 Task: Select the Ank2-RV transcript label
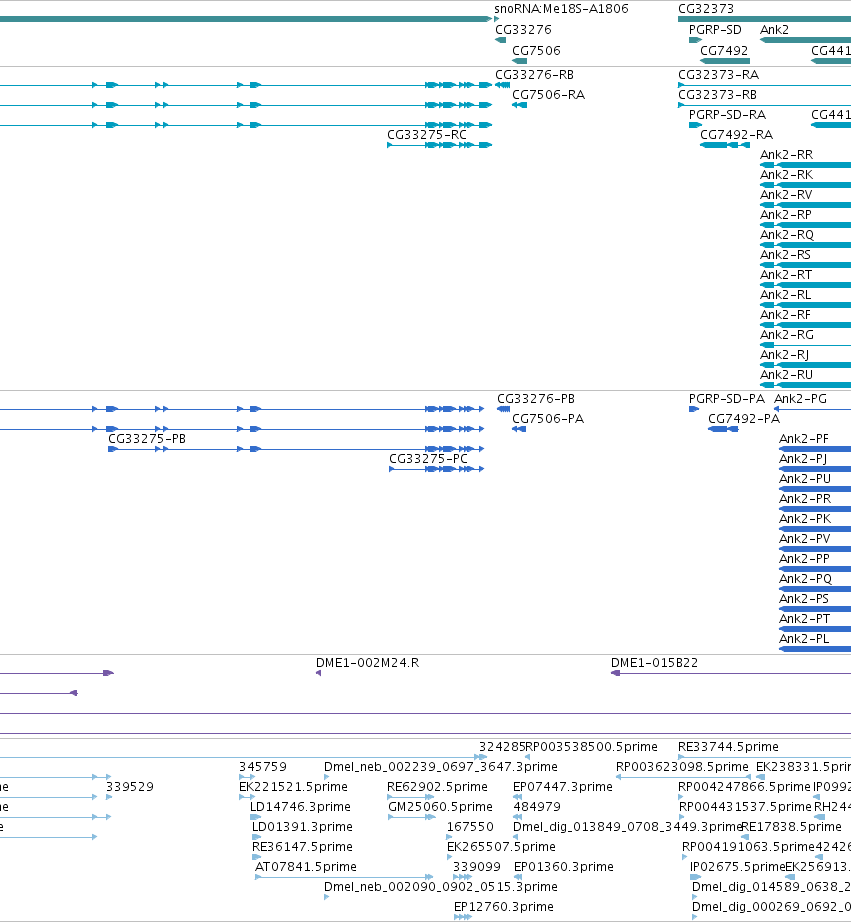pos(786,195)
